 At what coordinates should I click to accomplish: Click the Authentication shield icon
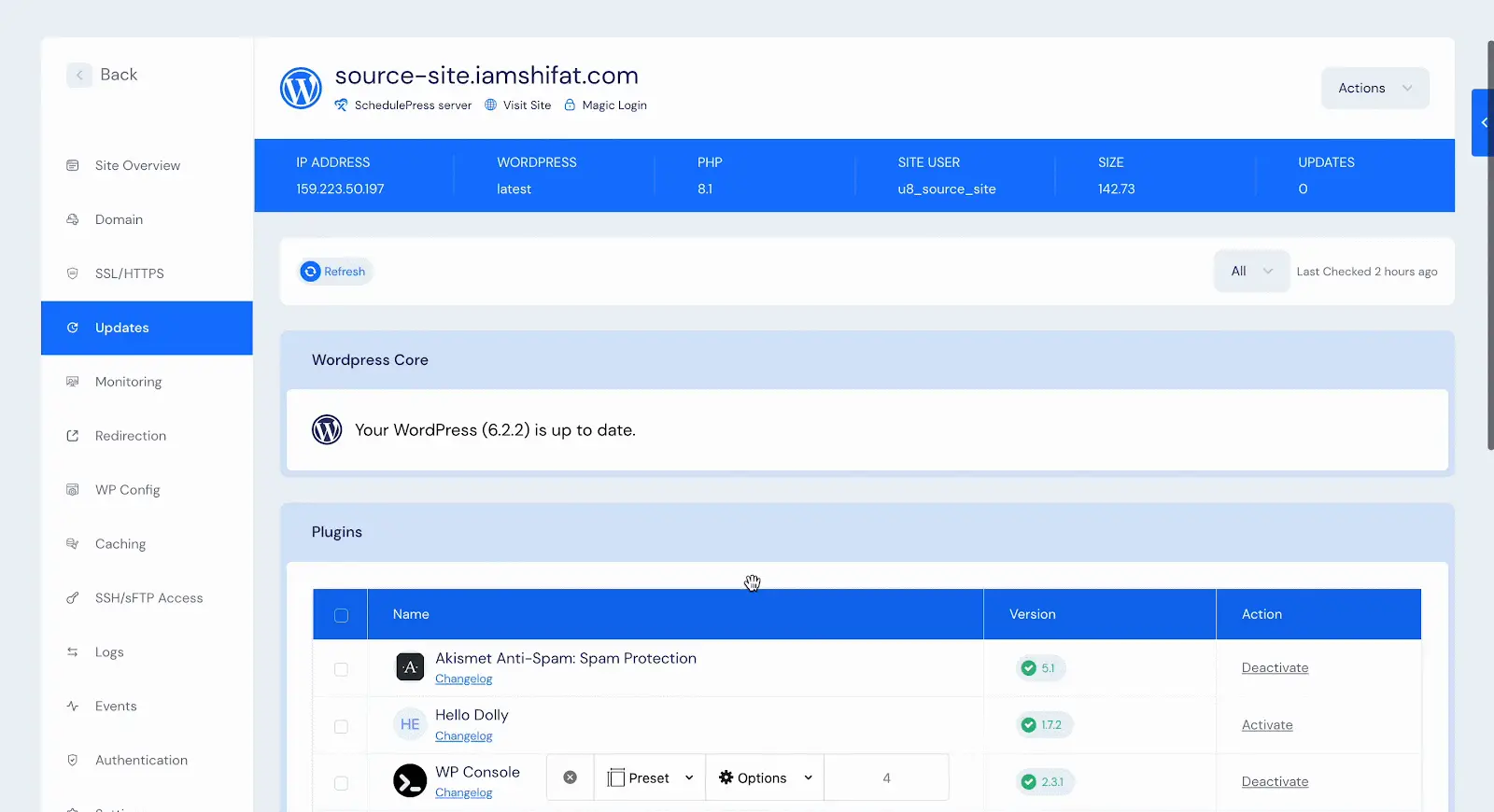pyautogui.click(x=73, y=762)
